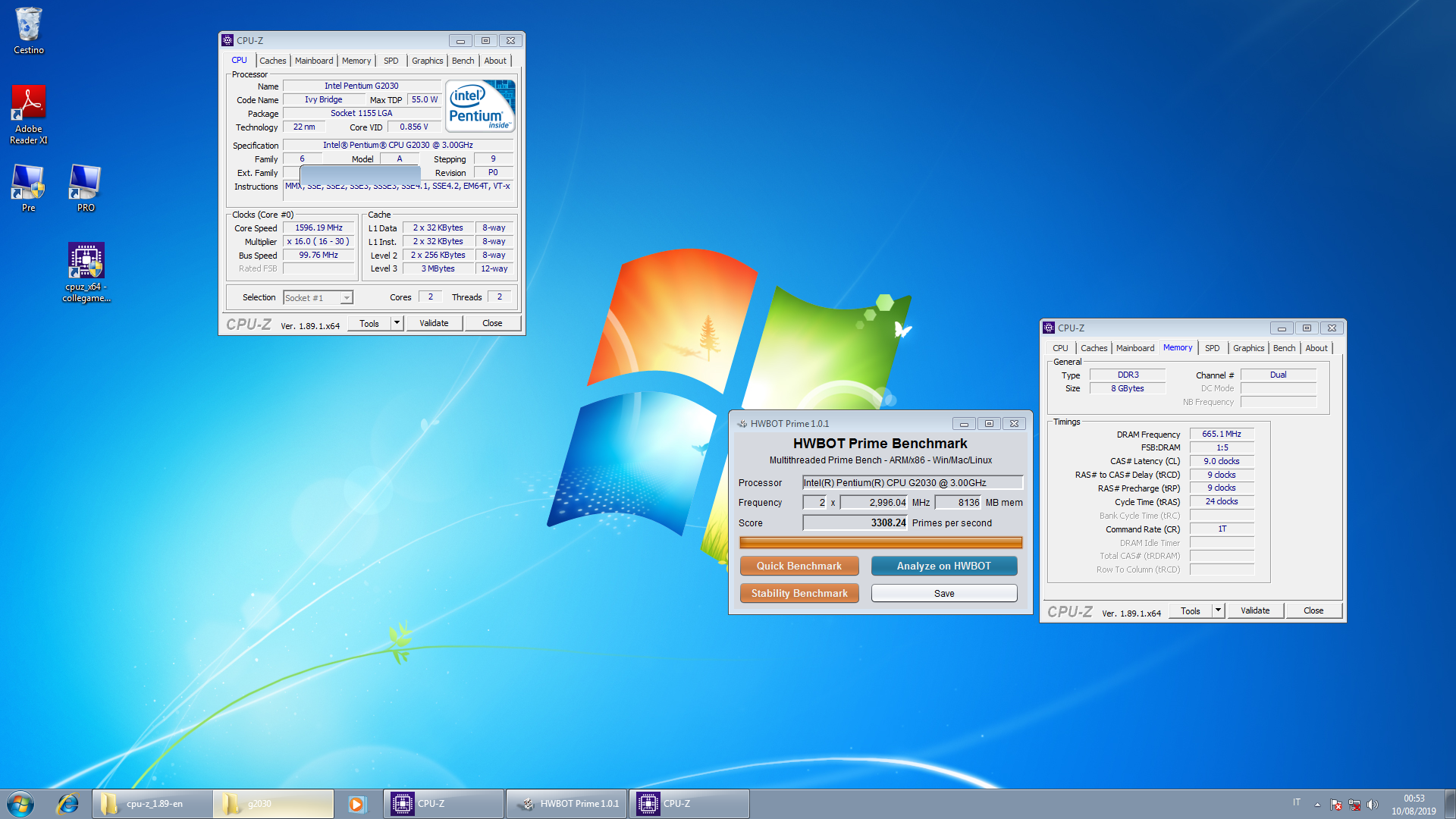This screenshot has width=1456, height=819.
Task: Open Adobe Reader XI desktop shortcut
Action: (x=29, y=115)
